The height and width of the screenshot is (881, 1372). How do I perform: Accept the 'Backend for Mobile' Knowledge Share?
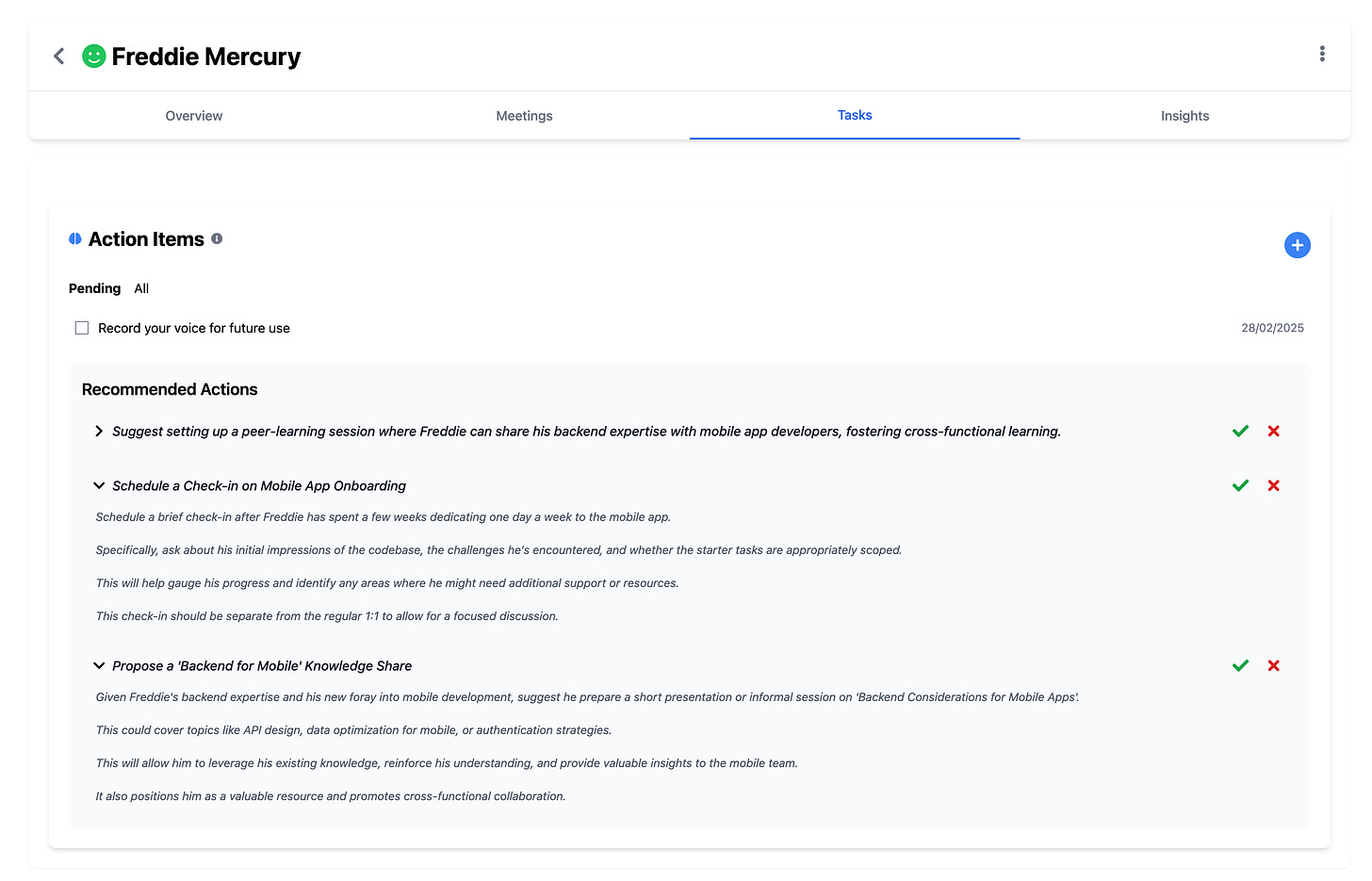point(1240,666)
